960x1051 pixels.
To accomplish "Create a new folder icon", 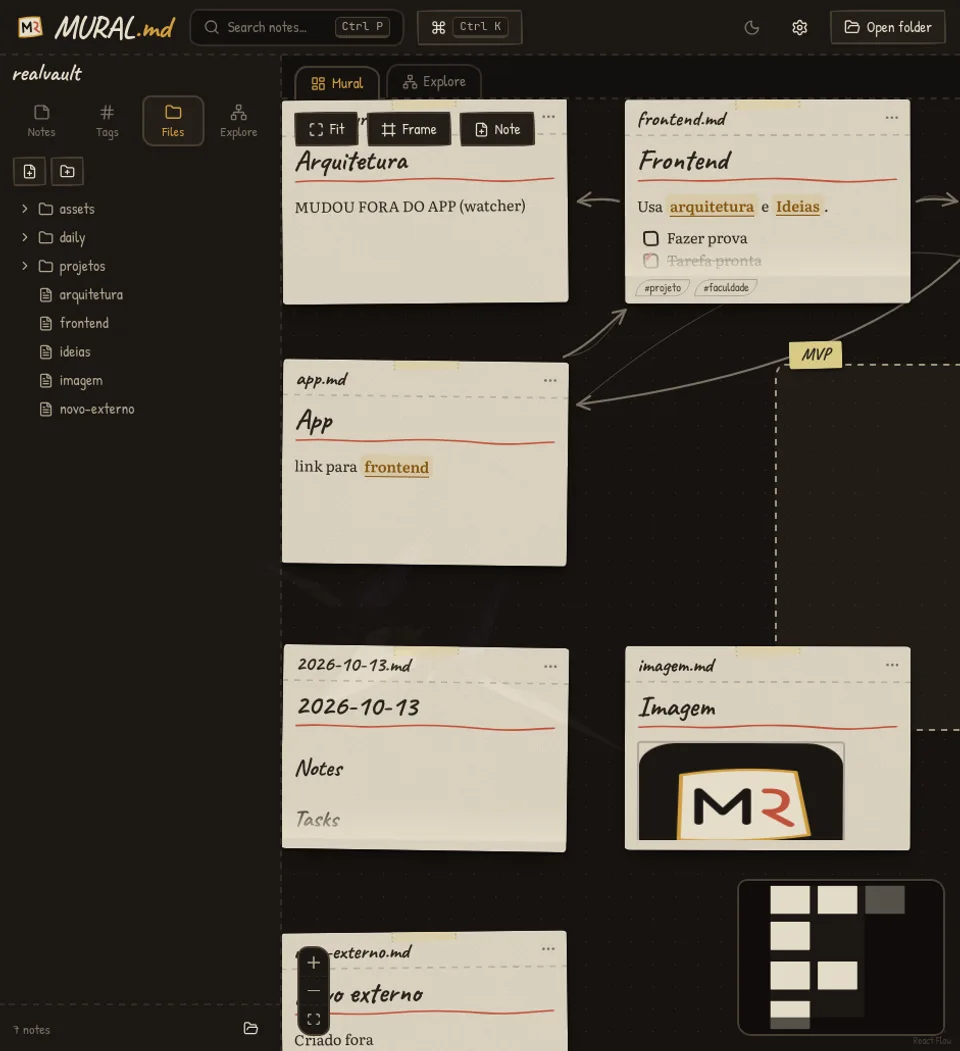I will click(x=67, y=172).
